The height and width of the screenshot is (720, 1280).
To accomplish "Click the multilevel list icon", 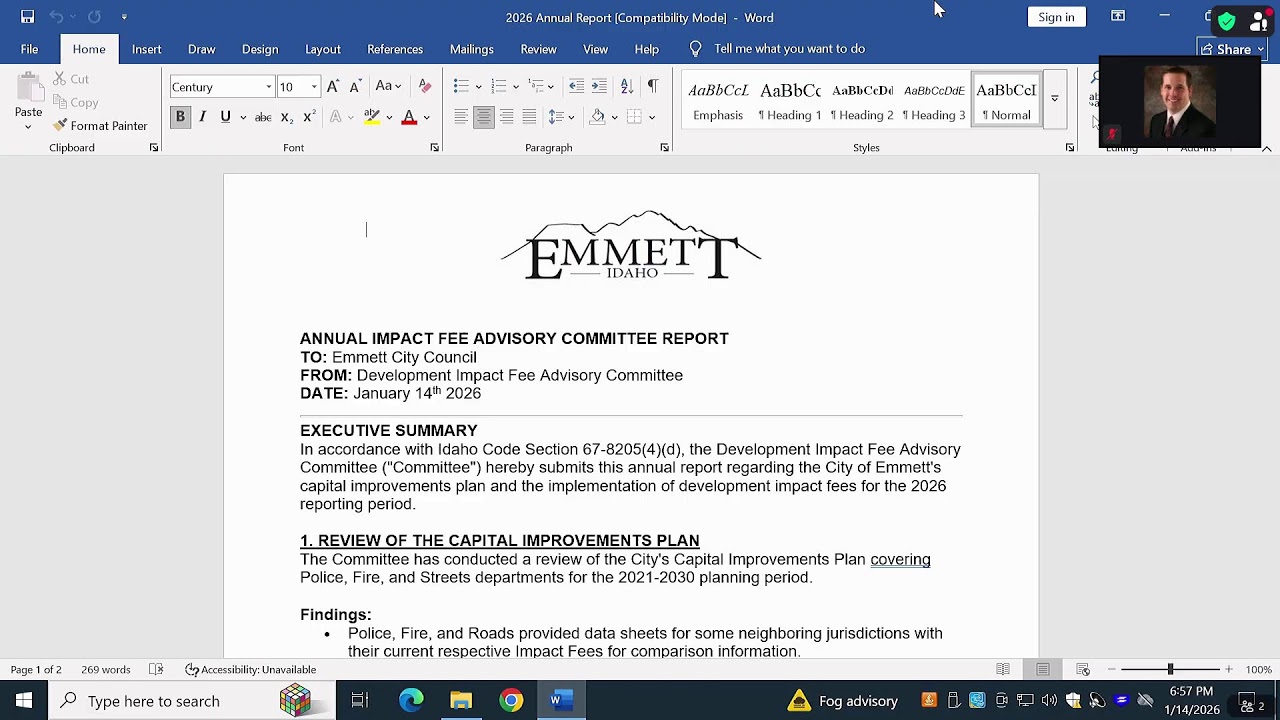I will coord(537,87).
